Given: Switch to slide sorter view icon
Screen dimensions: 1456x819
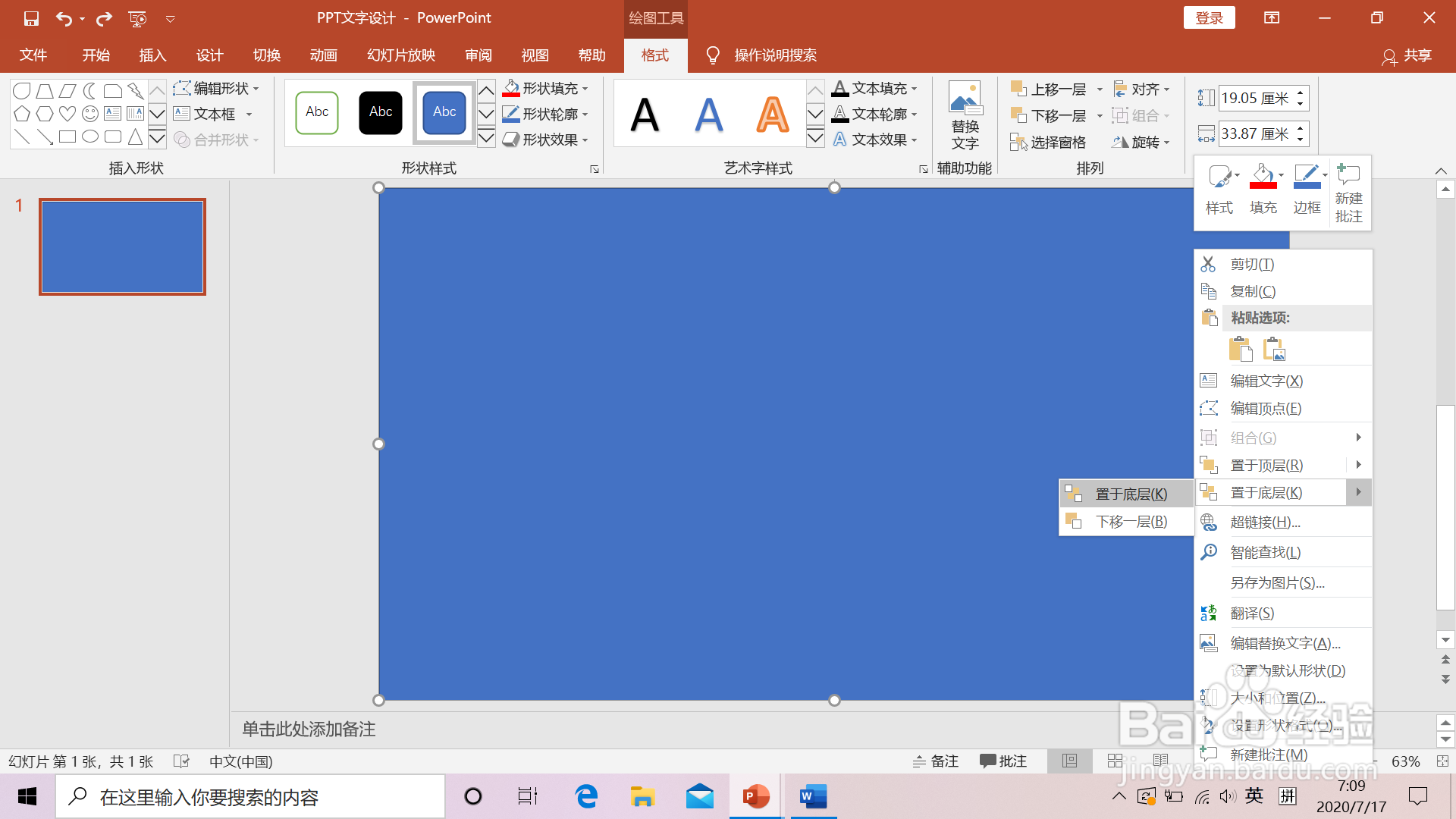Looking at the screenshot, I should tap(1115, 761).
